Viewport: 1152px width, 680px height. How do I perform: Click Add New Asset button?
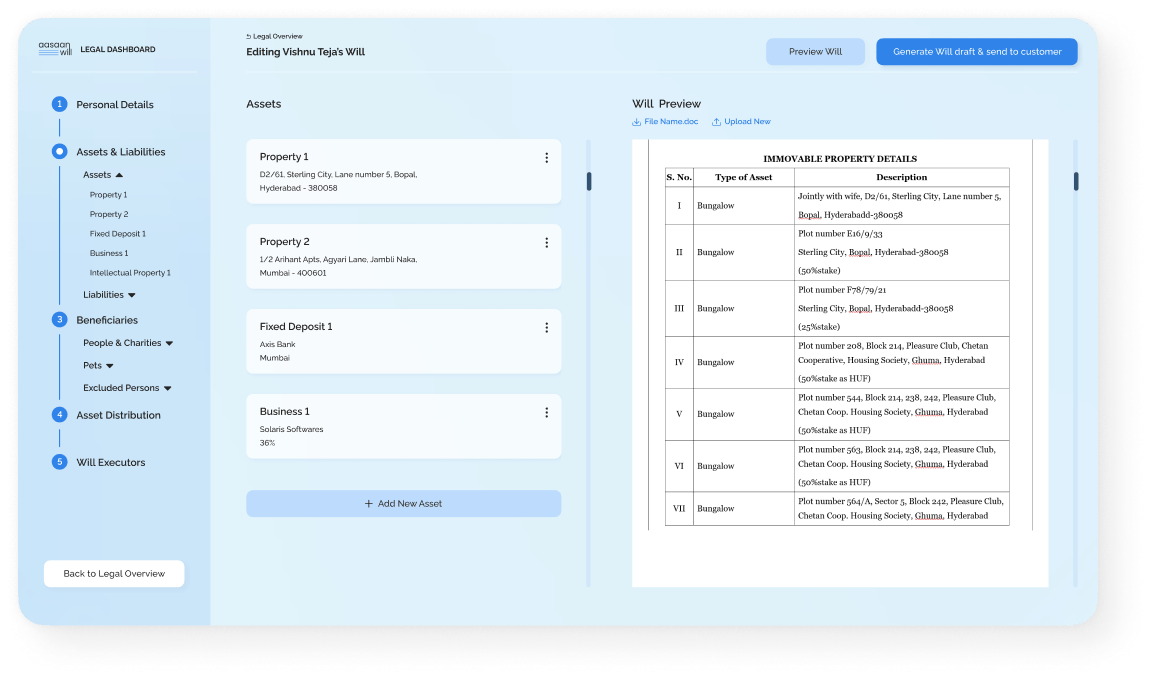coord(403,504)
